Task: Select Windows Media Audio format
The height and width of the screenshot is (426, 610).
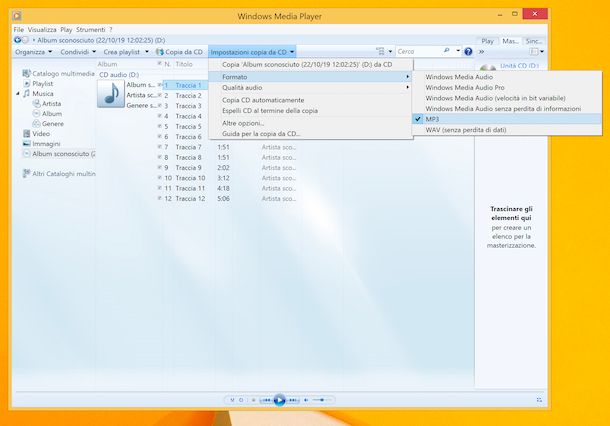Action: [507, 77]
